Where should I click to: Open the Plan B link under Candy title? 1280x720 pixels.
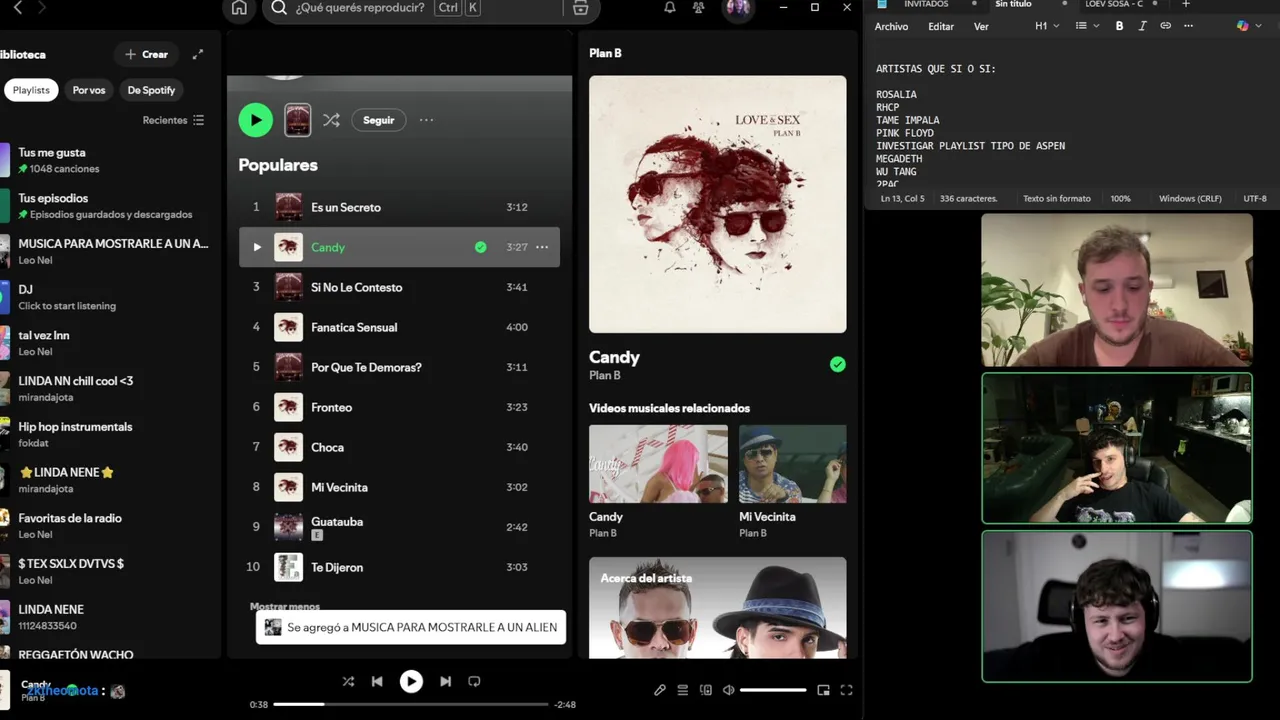605,375
